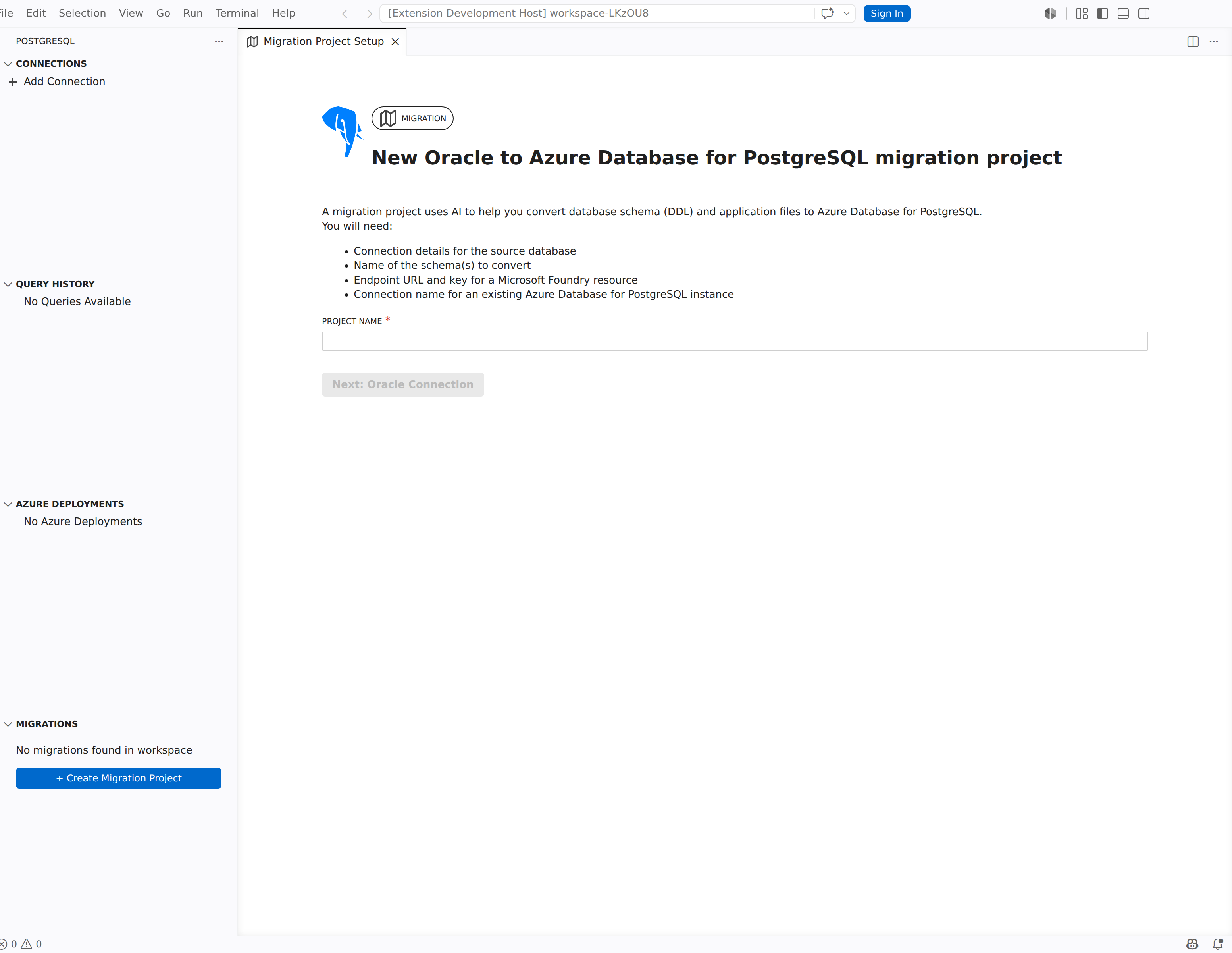Click the PROJECT NAME label
The image size is (1232, 953).
tap(352, 321)
